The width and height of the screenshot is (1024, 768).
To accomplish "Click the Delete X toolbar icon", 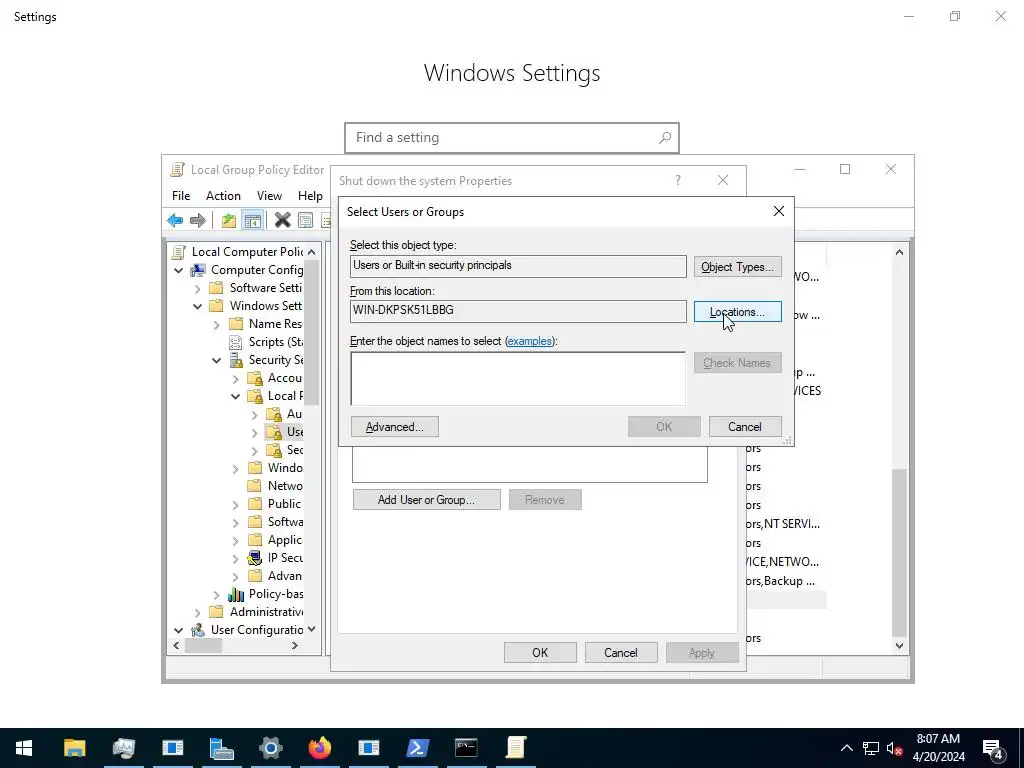I will click(x=282, y=221).
